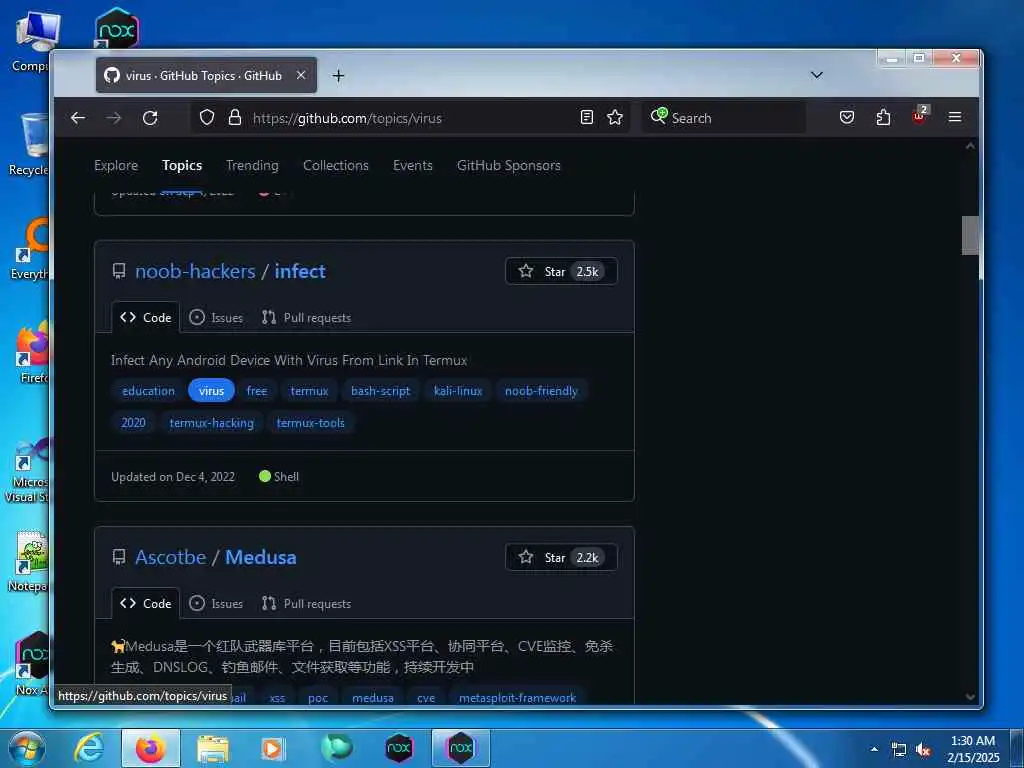Open Windows Explorer folder on taskbar
The image size is (1024, 768).
pyautogui.click(x=212, y=748)
